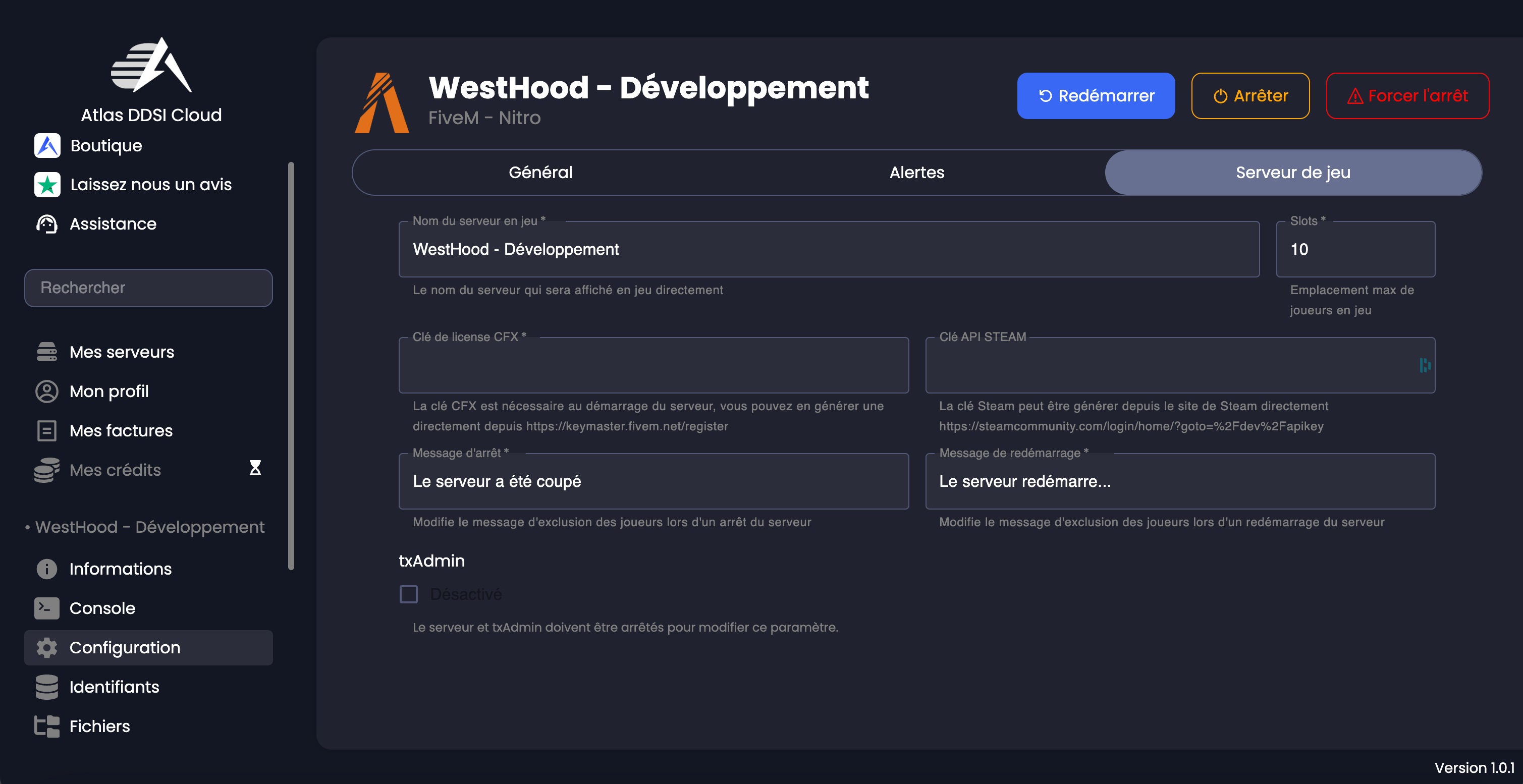
Task: Toggle the txAdmin Désactivé checkbox
Action: (409, 594)
